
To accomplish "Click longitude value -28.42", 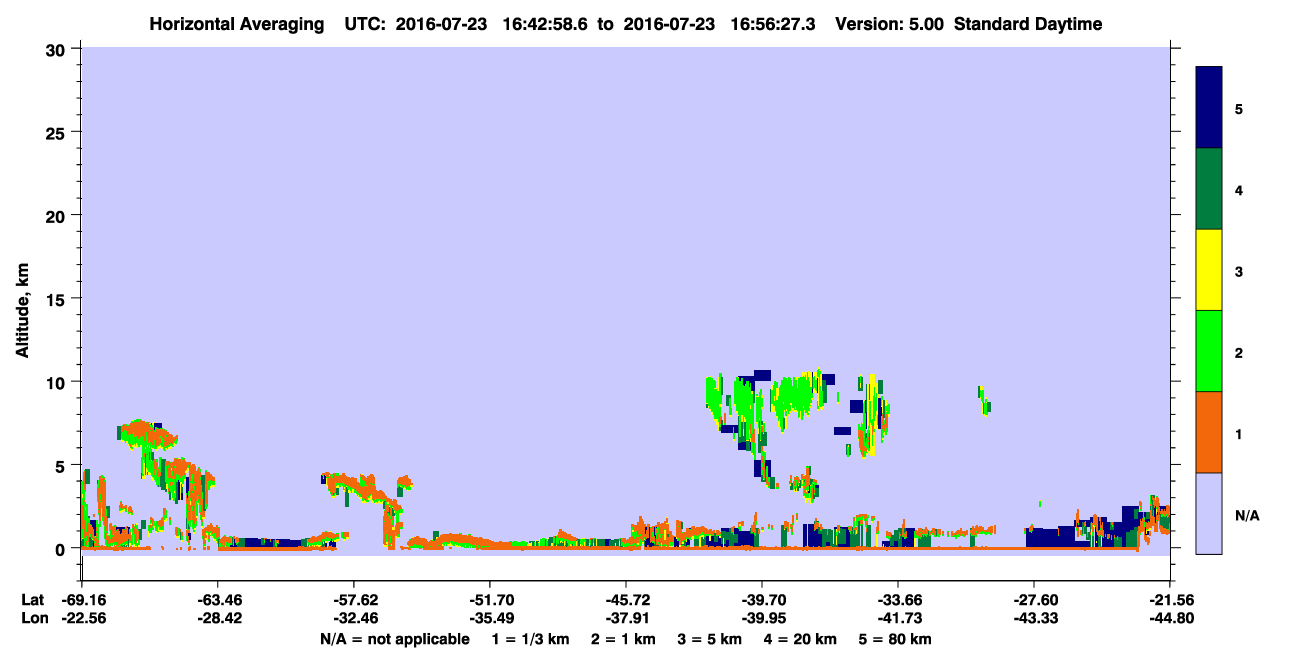I will pyautogui.click(x=218, y=618).
